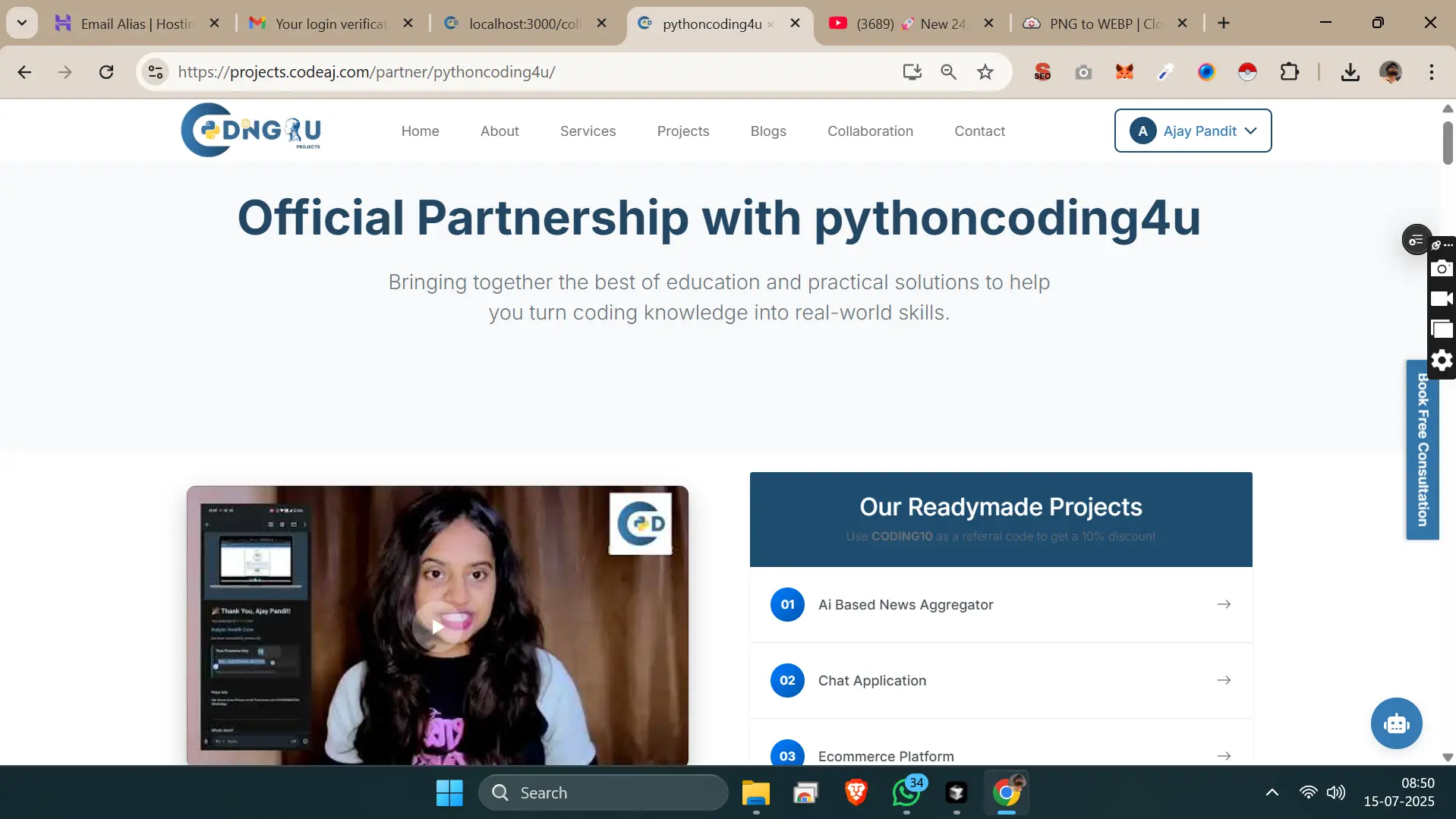Open the Contact nav link
The height and width of the screenshot is (819, 1456).
(979, 131)
